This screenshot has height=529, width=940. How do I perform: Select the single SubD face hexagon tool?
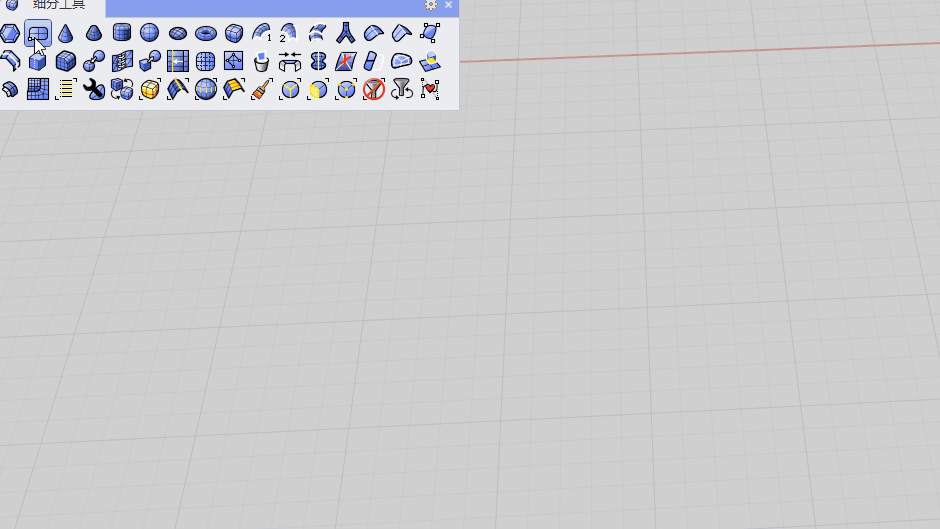click(10, 33)
